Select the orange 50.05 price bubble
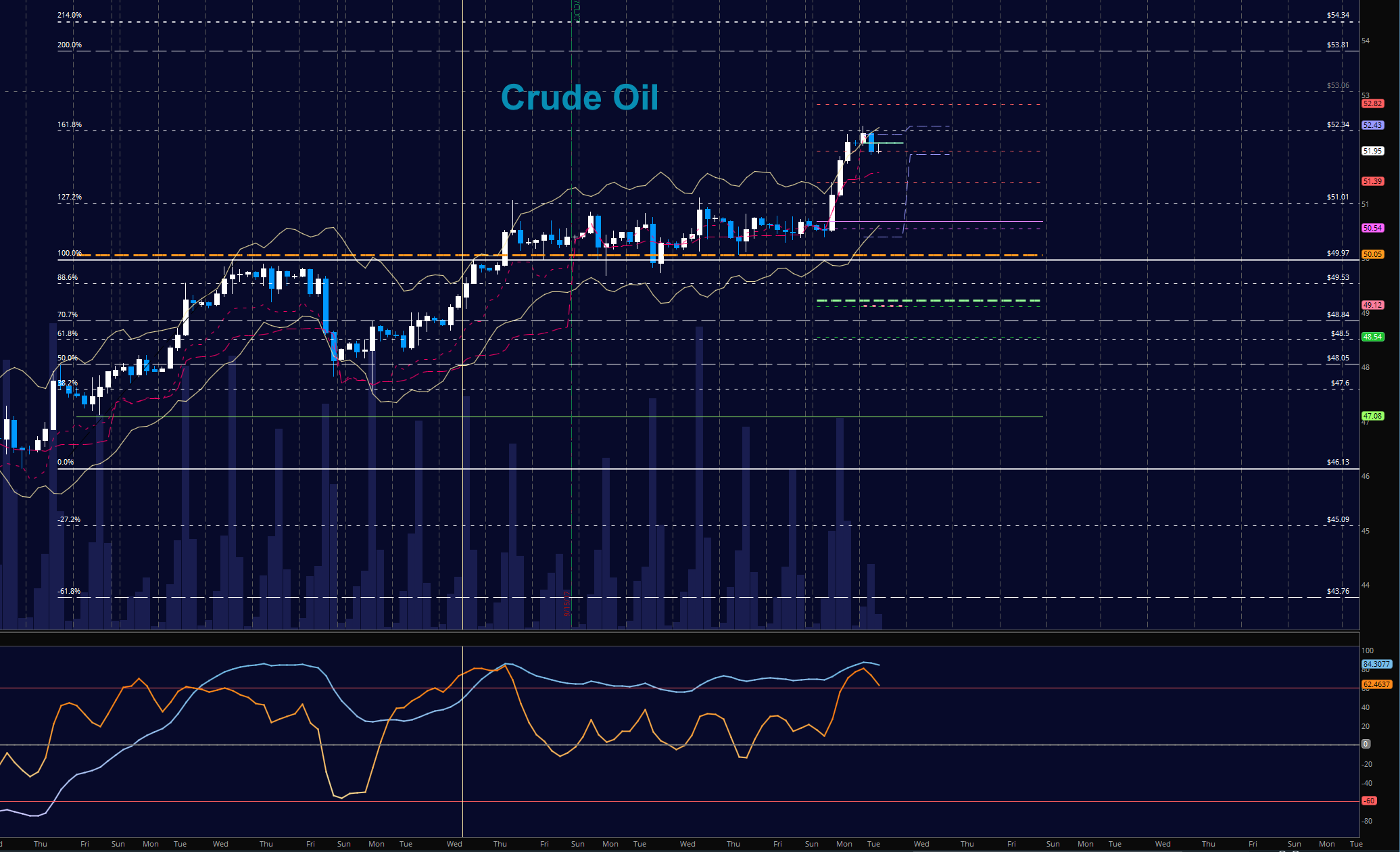1400x852 pixels. [1372, 254]
